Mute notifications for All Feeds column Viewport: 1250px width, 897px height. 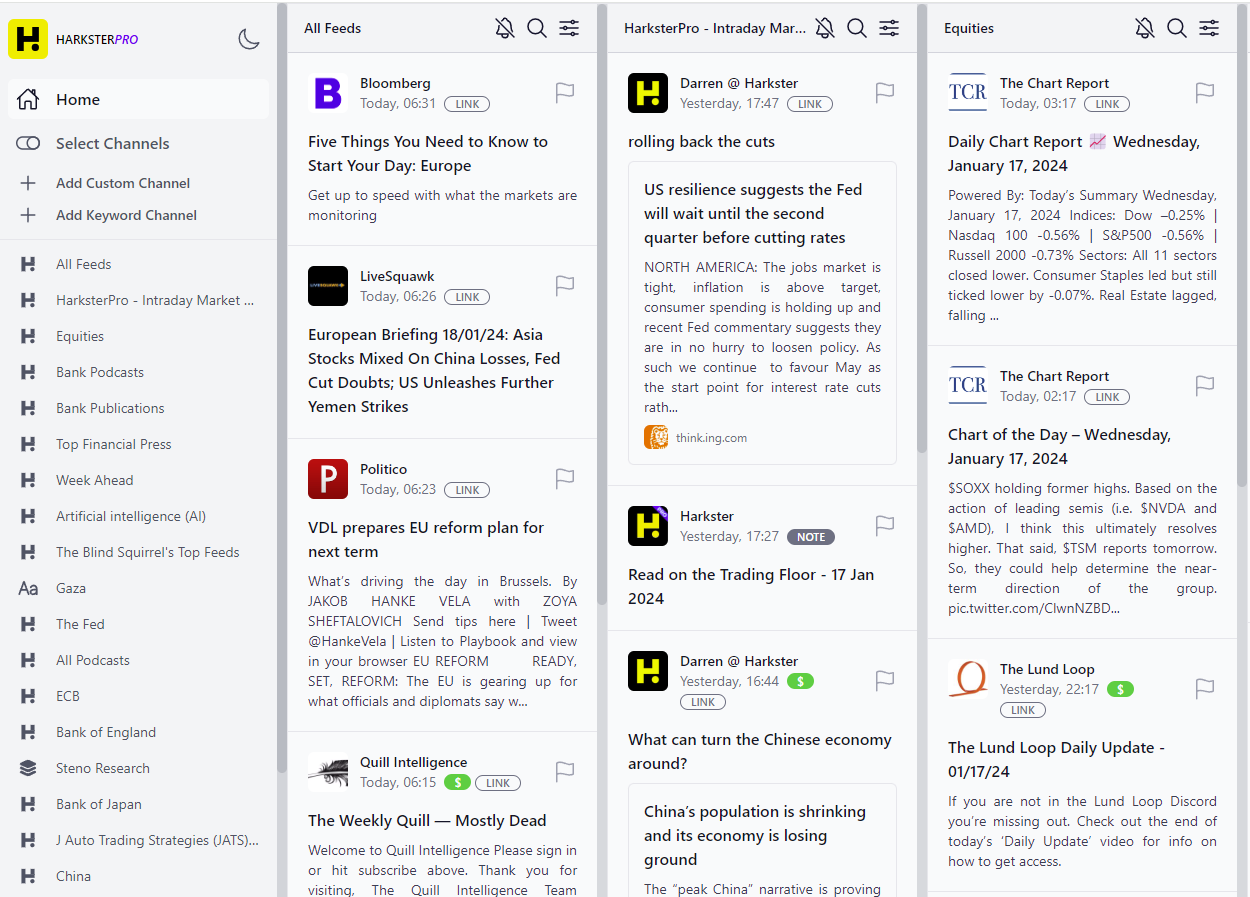(x=505, y=28)
